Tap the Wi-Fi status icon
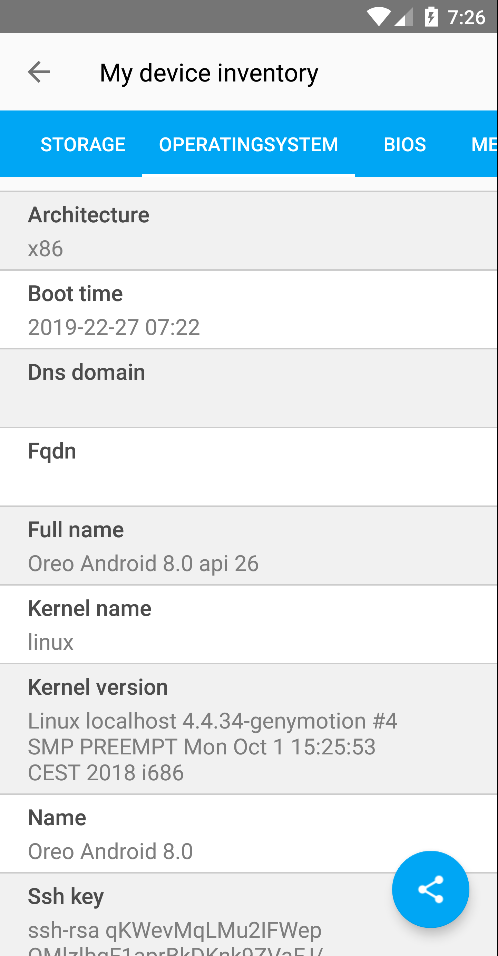 [379, 16]
